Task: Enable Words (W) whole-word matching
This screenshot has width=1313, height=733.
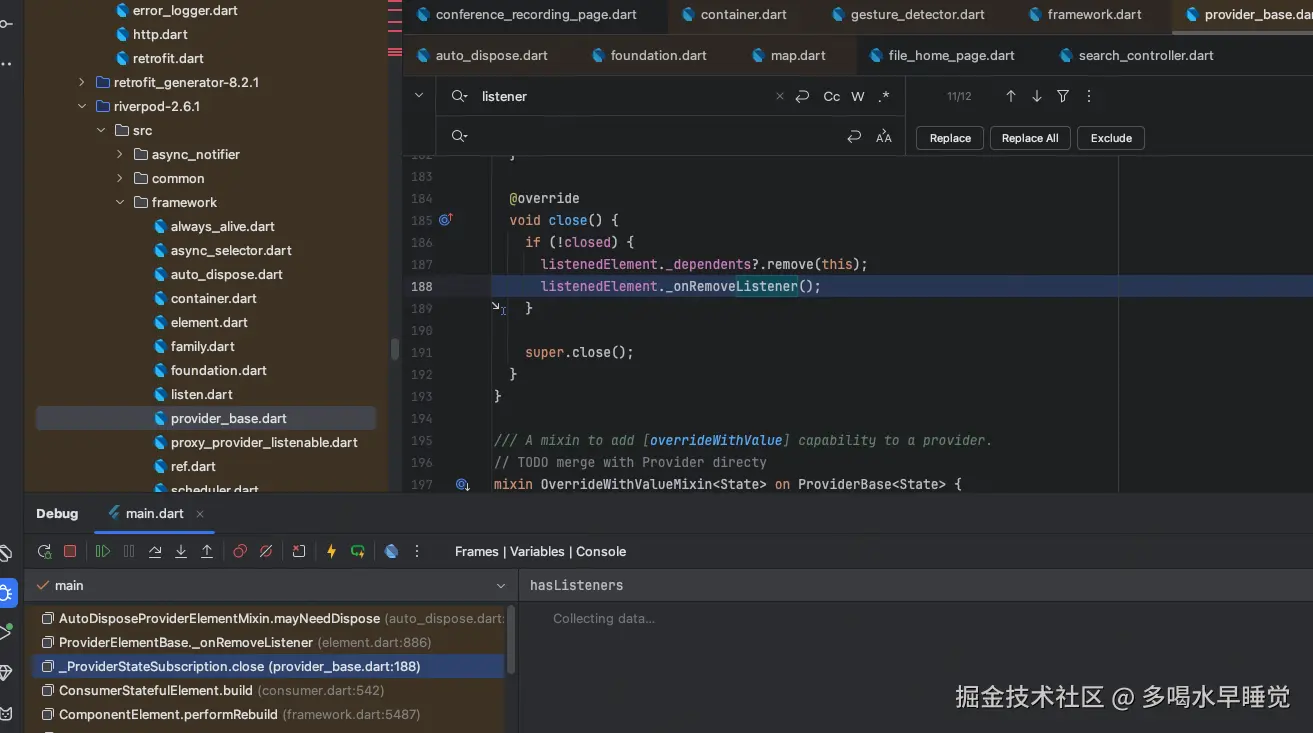Action: point(858,96)
